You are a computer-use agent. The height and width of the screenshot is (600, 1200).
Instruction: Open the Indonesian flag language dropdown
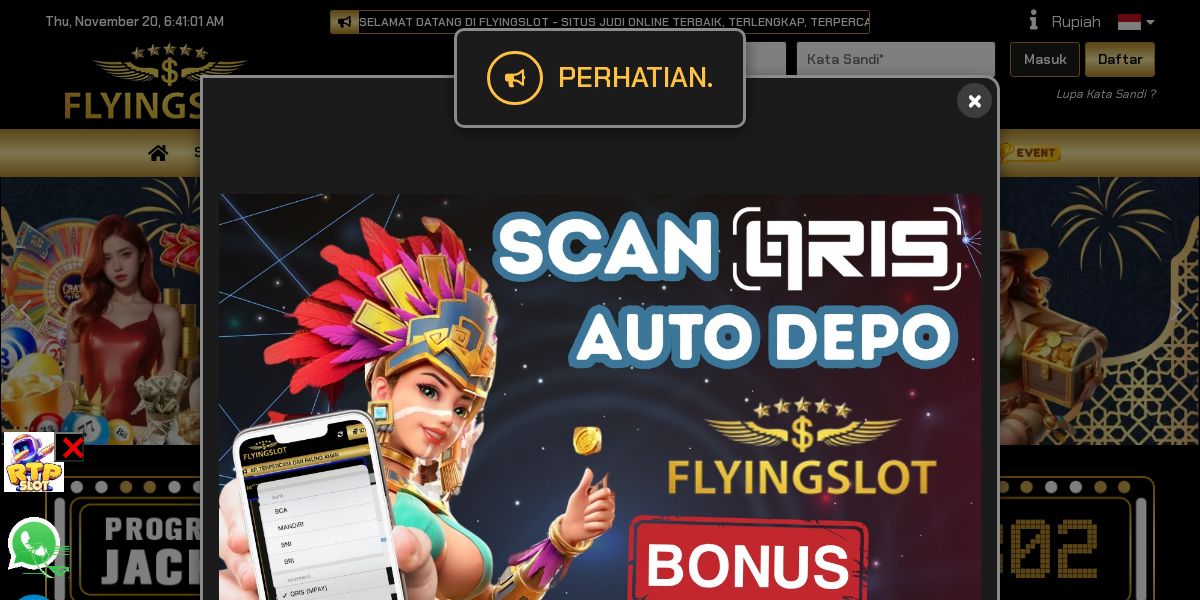[x=1136, y=21]
